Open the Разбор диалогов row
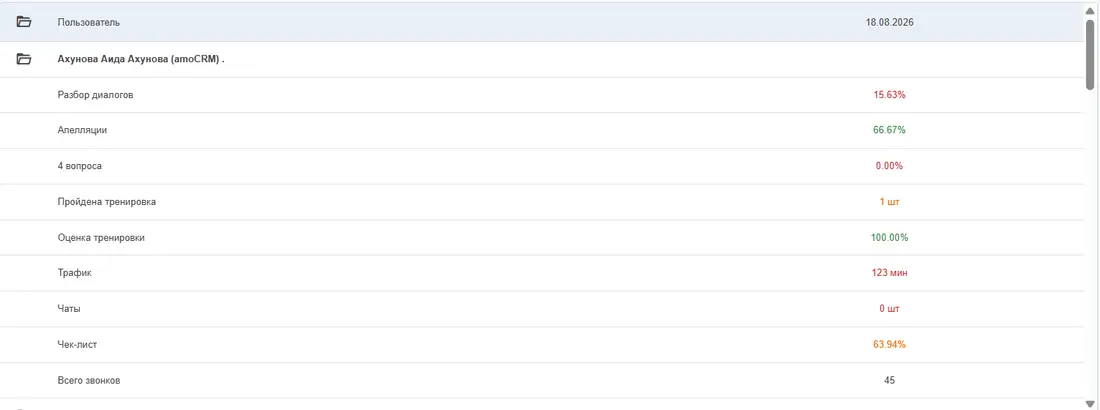Image resolution: width=1100 pixels, height=410 pixels. point(542,95)
